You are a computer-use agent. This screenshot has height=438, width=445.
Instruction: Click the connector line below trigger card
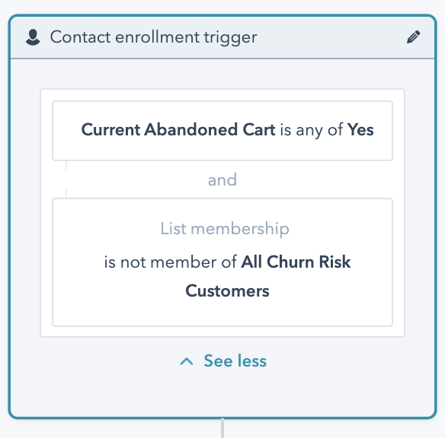[x=222, y=428]
